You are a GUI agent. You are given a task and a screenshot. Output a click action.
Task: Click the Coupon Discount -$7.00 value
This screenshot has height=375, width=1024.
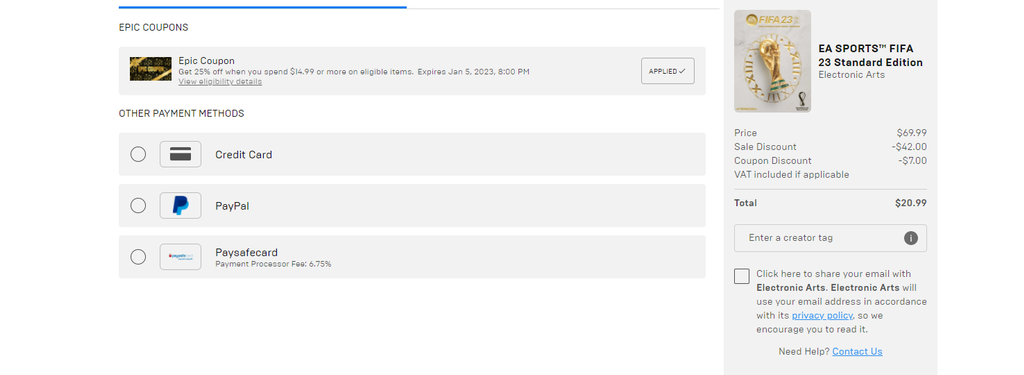click(x=912, y=161)
